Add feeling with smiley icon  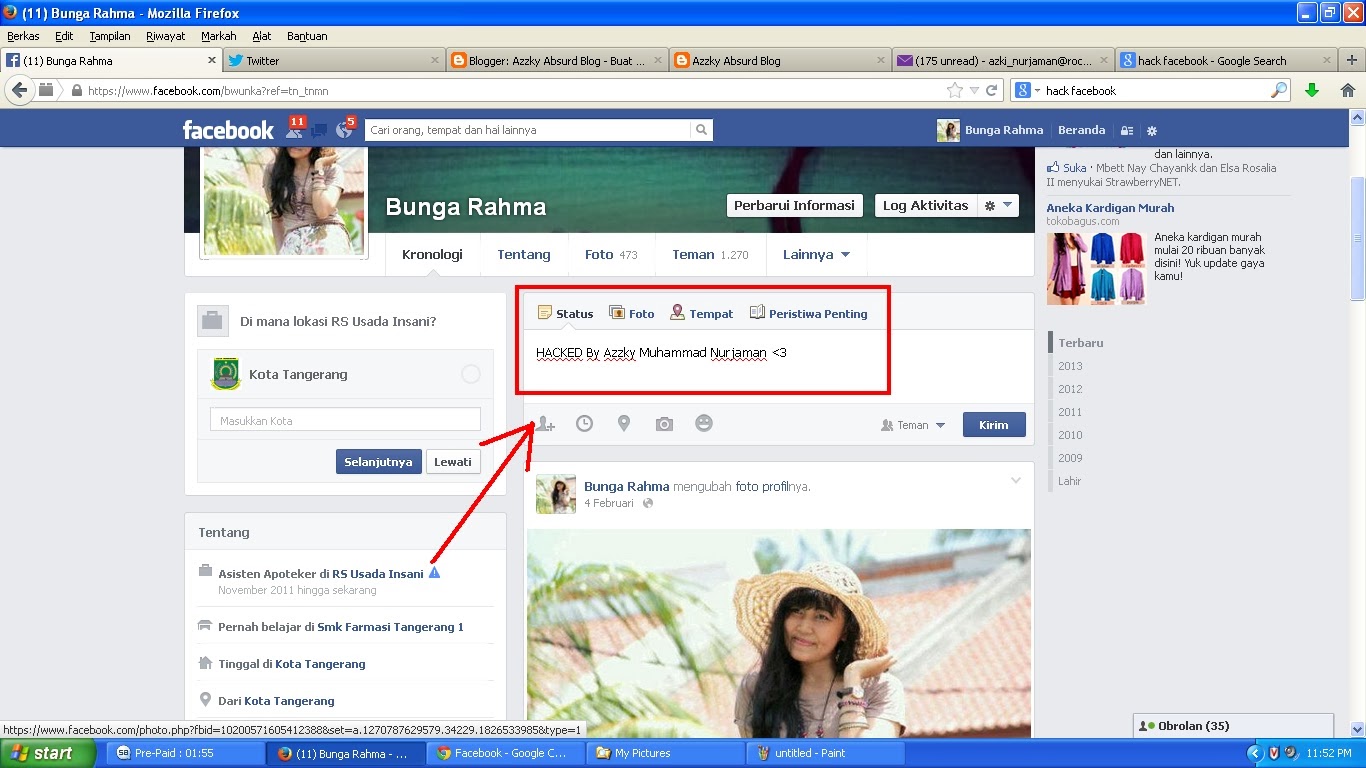pos(704,424)
